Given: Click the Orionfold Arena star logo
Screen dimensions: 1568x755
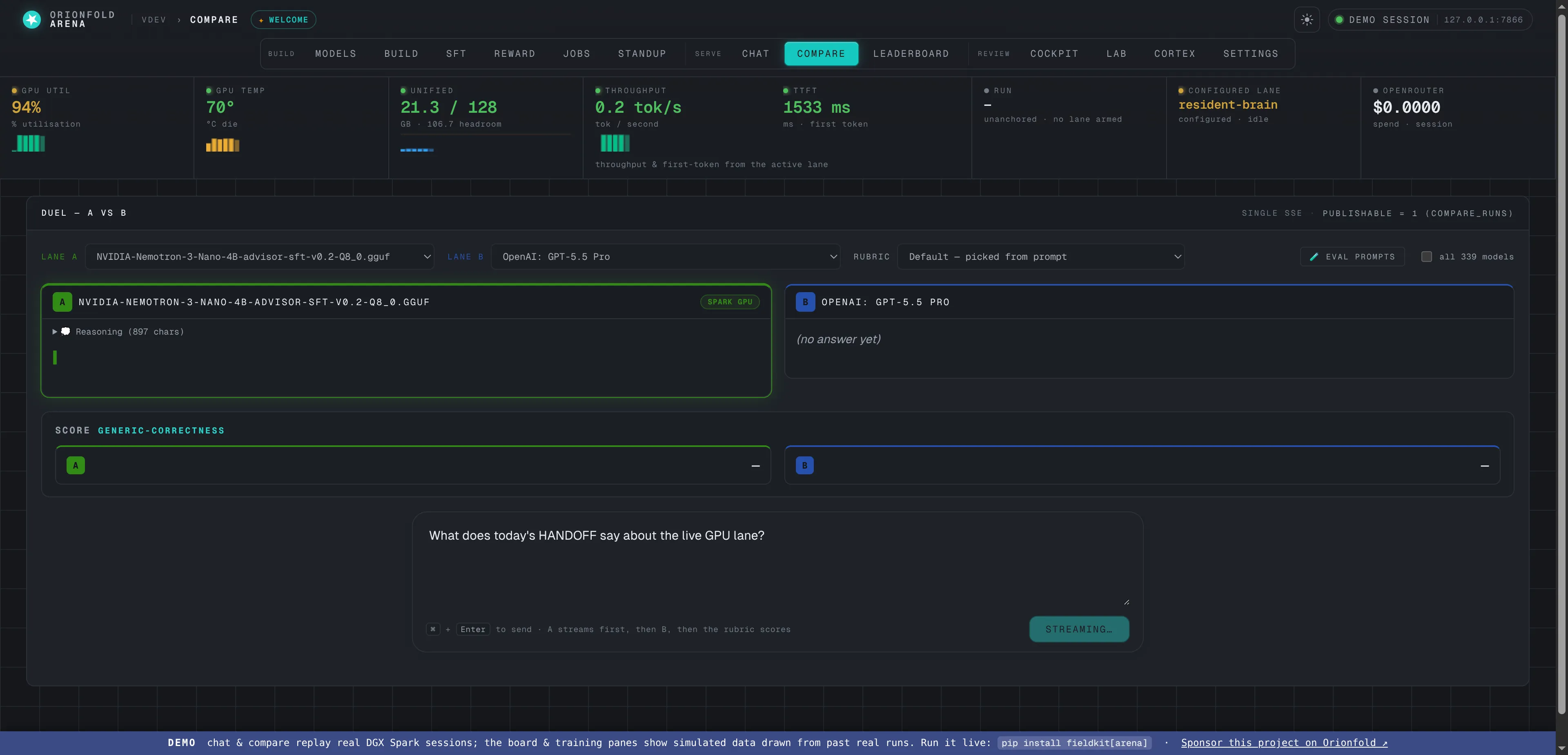Looking at the screenshot, I should (x=32, y=20).
